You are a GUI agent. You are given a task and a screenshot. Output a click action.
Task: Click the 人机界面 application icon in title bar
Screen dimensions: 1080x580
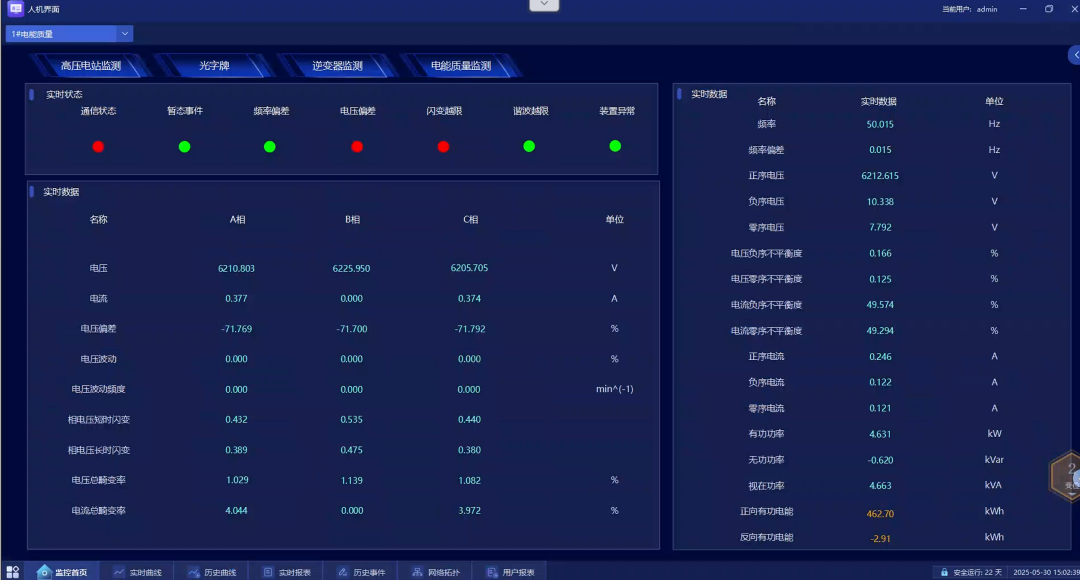[x=14, y=9]
